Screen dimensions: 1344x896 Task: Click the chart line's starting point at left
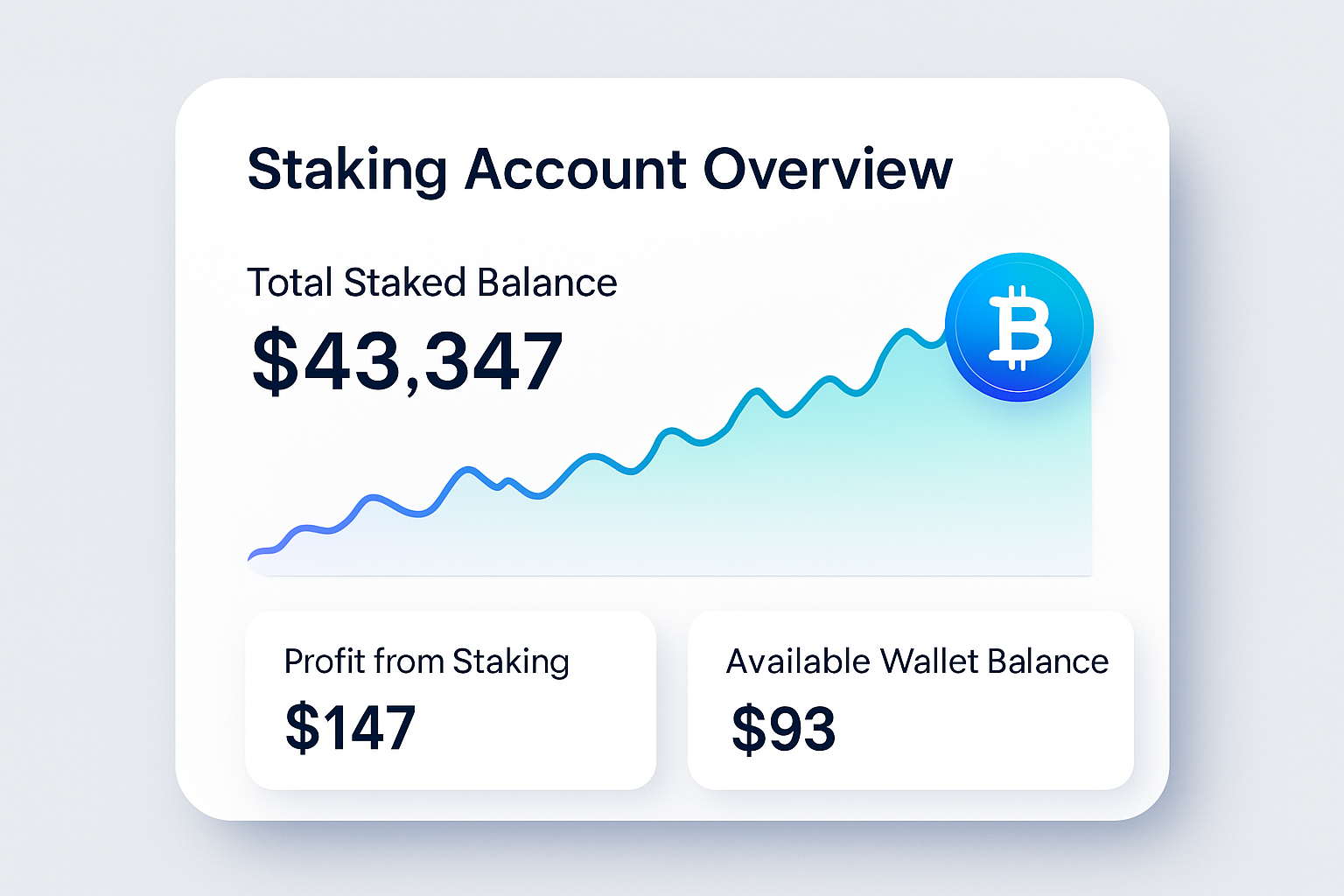[251, 556]
